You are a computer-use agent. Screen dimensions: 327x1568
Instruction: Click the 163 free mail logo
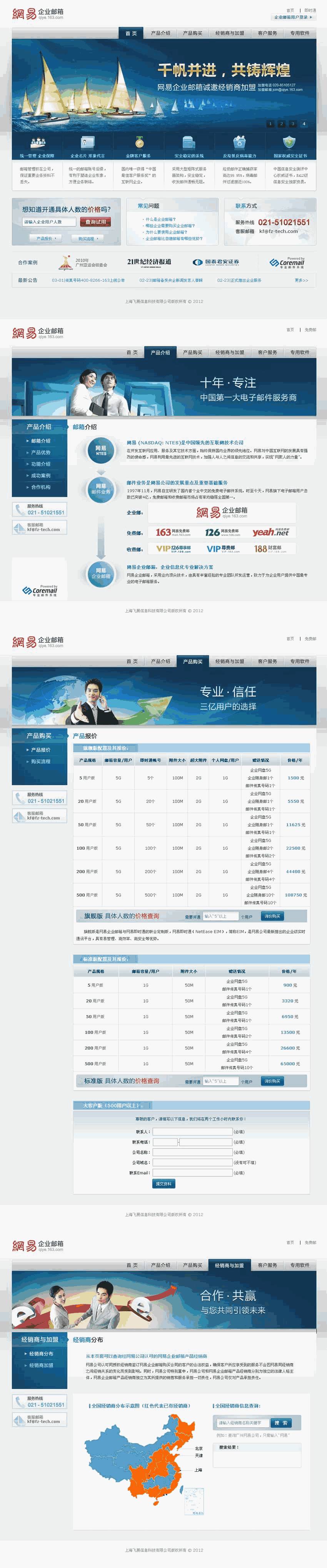[x=173, y=532]
